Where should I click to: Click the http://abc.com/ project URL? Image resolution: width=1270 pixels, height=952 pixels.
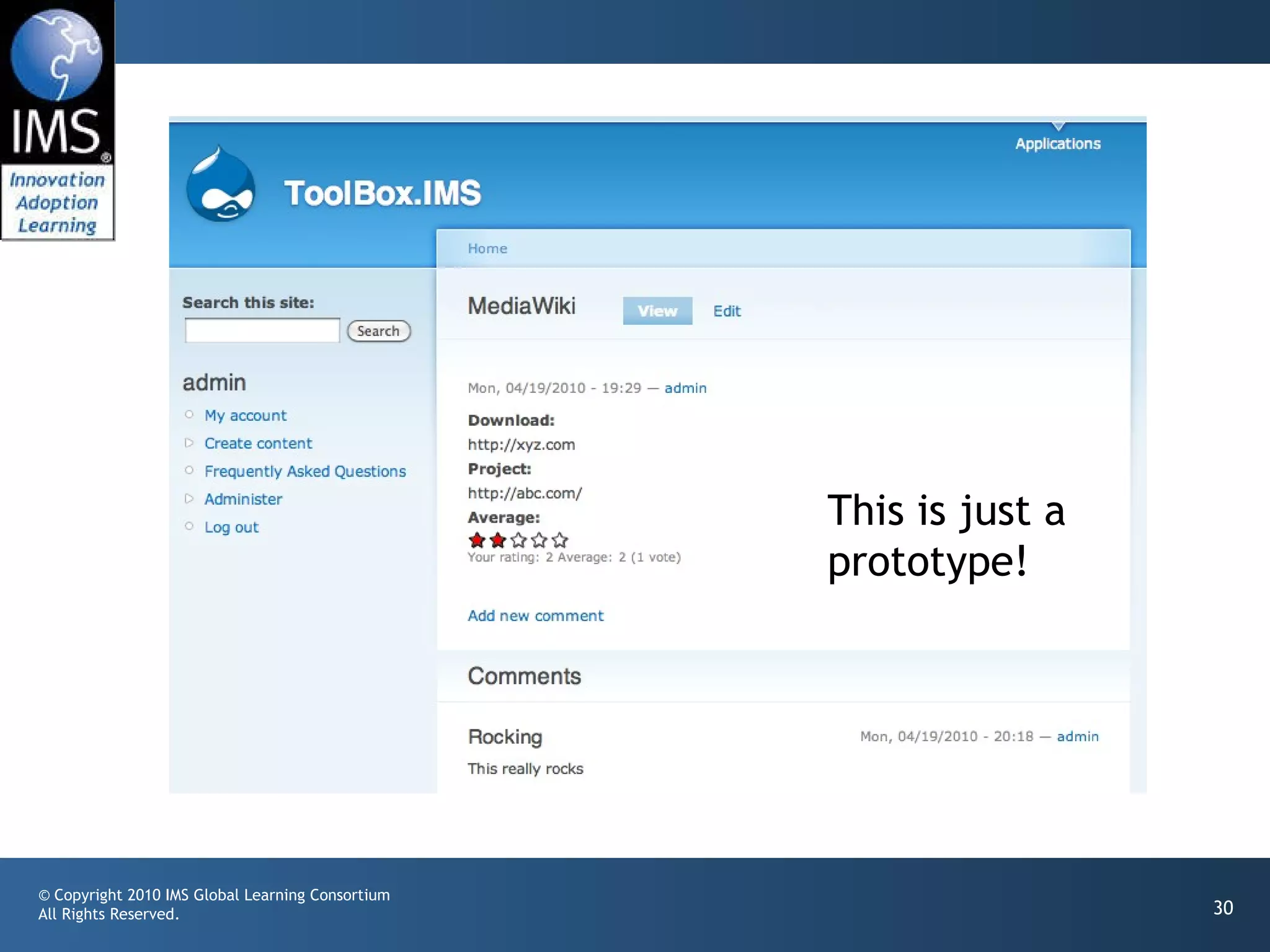525,493
